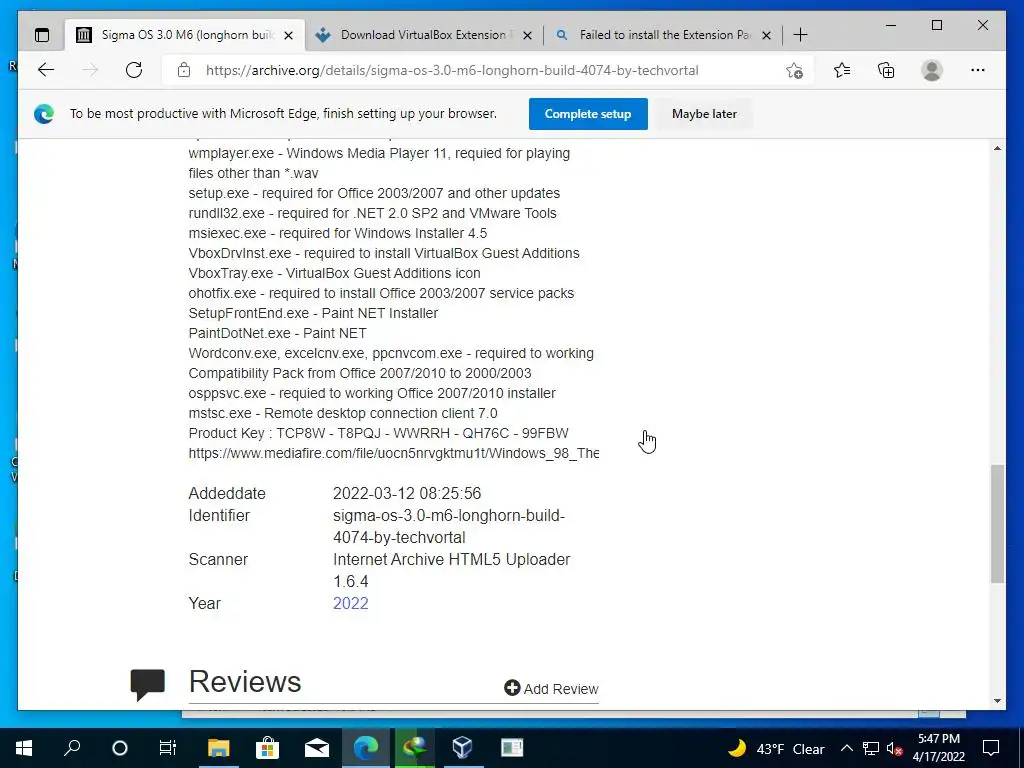1024x768 pixels.
Task: Open Mail app from taskbar
Action: (x=317, y=748)
